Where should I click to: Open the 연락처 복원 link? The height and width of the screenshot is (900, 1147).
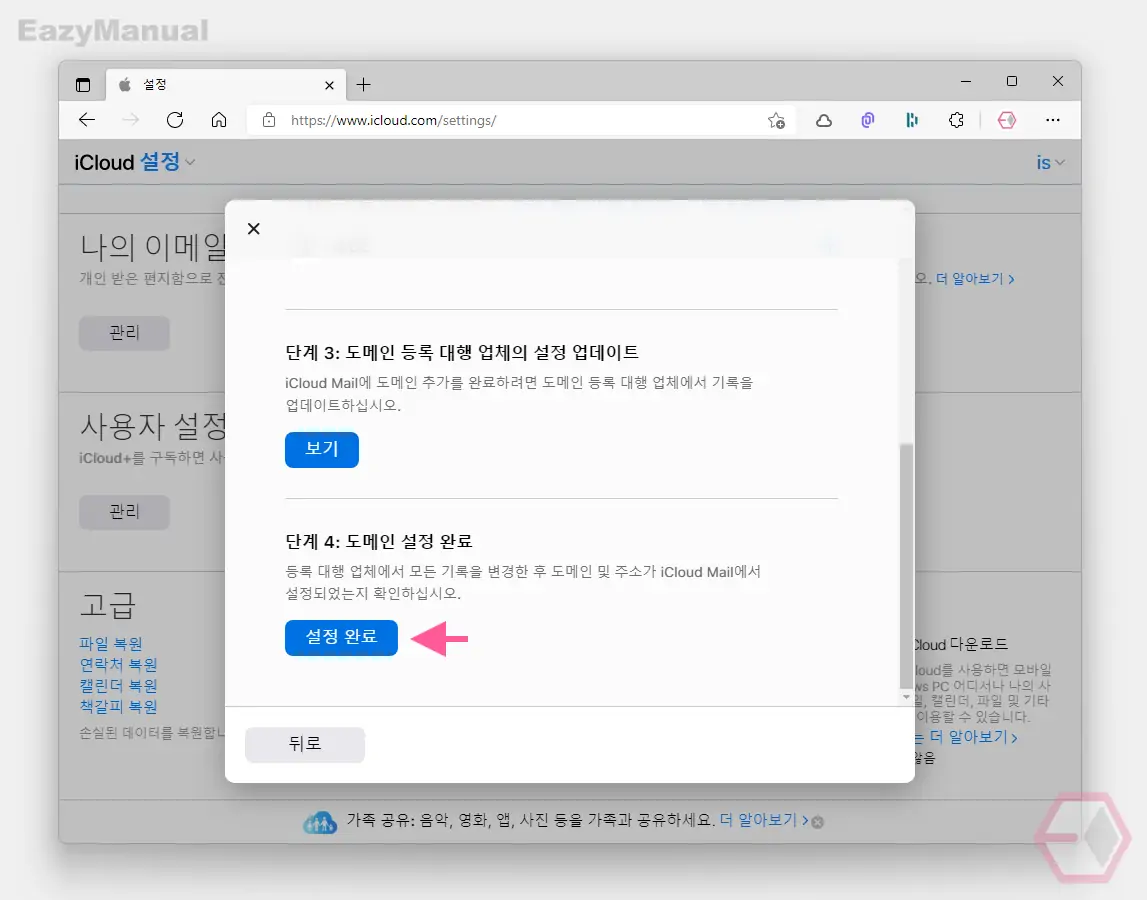[119, 664]
